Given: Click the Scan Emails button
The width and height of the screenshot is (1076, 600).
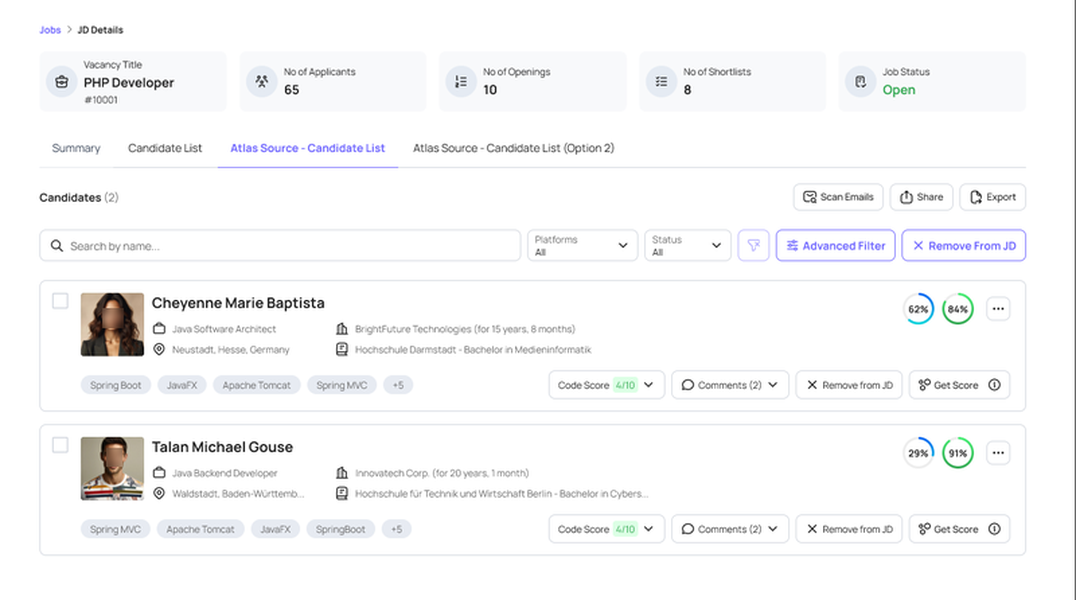Looking at the screenshot, I should tap(838, 197).
